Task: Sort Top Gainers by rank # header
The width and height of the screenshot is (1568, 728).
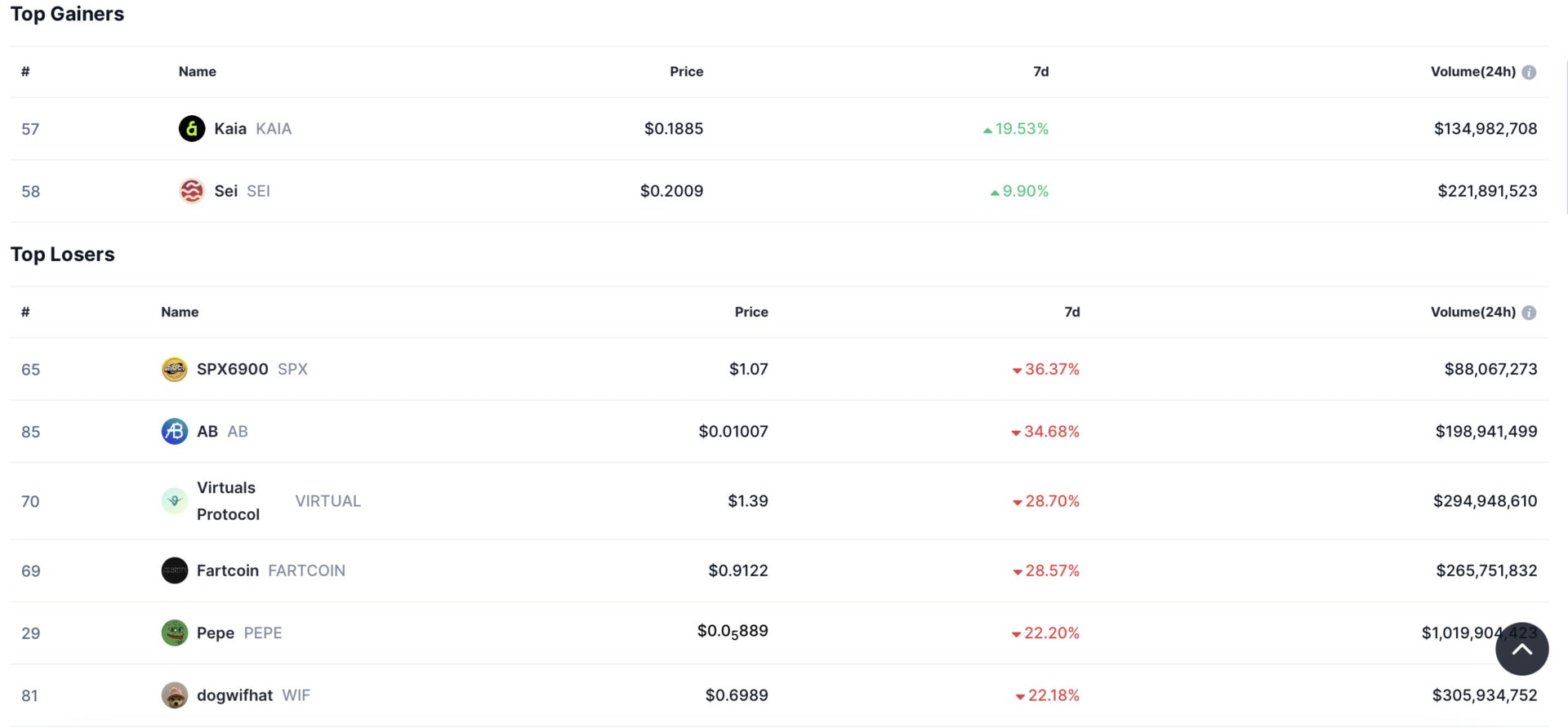Action: 25,72
